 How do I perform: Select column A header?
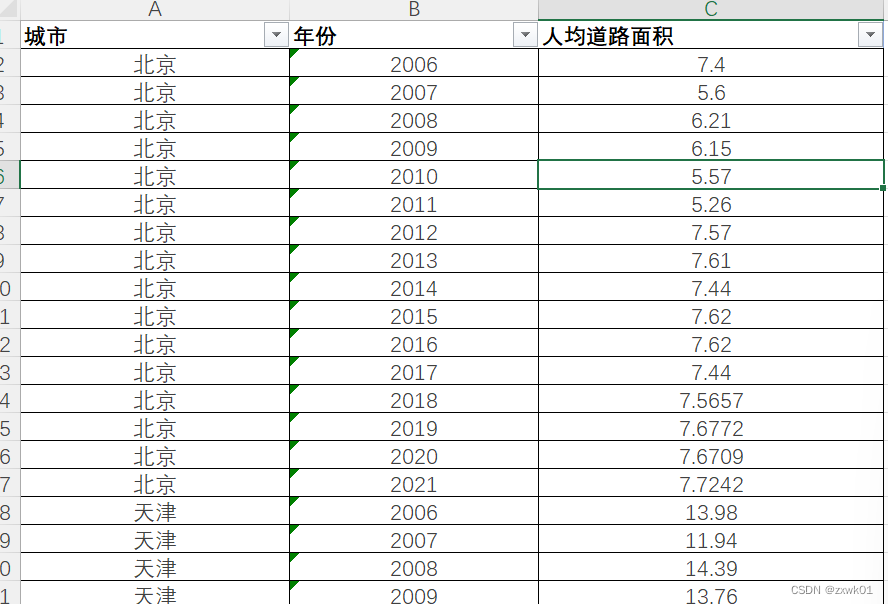[x=155, y=10]
